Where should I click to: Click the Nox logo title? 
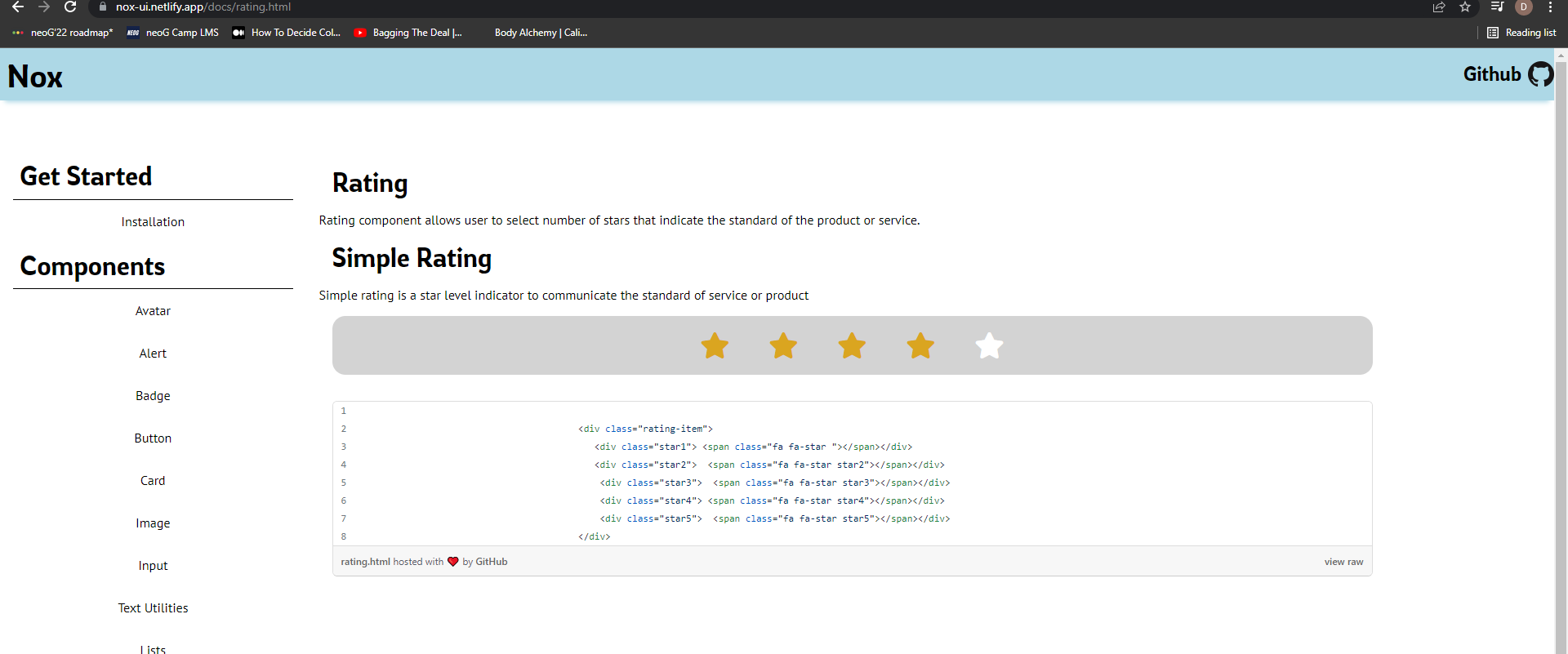coord(35,77)
